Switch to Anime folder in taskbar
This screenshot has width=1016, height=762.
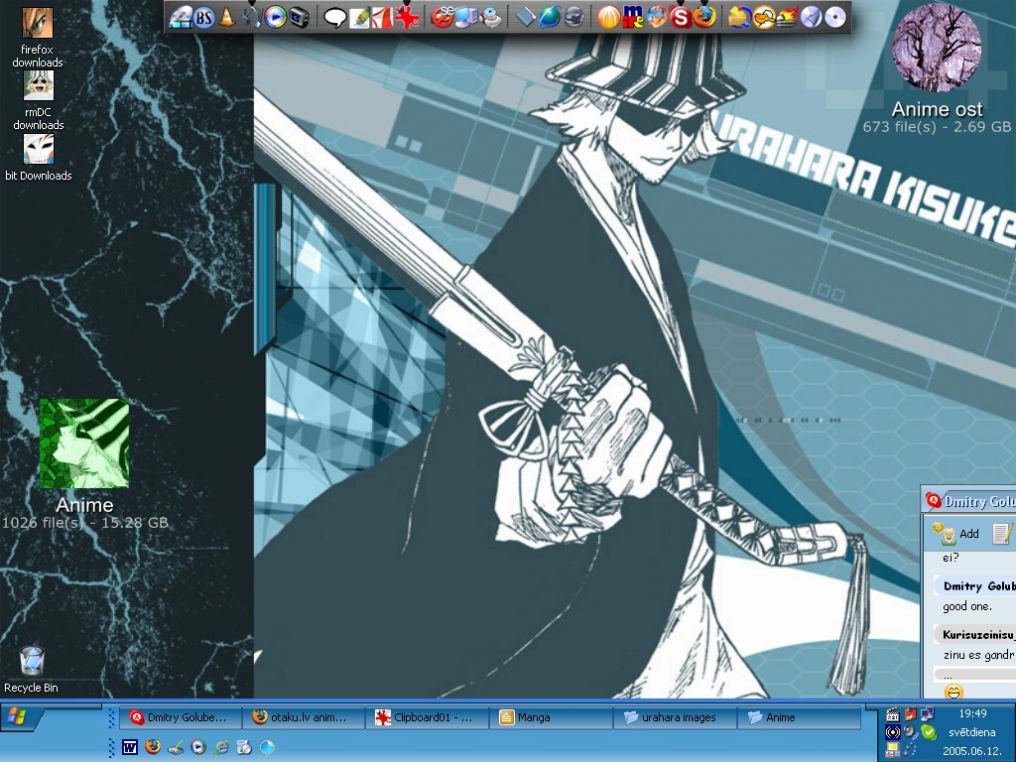[x=798, y=717]
